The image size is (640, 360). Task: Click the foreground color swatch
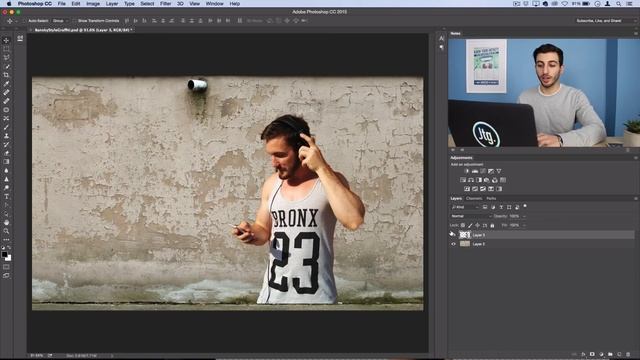coord(4,255)
